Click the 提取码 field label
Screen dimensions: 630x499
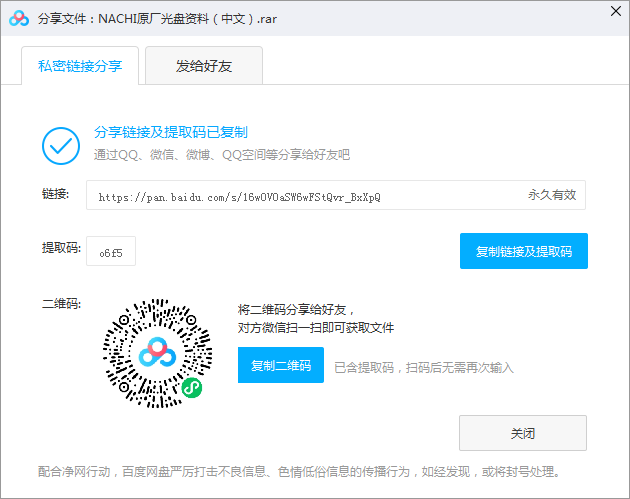59,248
